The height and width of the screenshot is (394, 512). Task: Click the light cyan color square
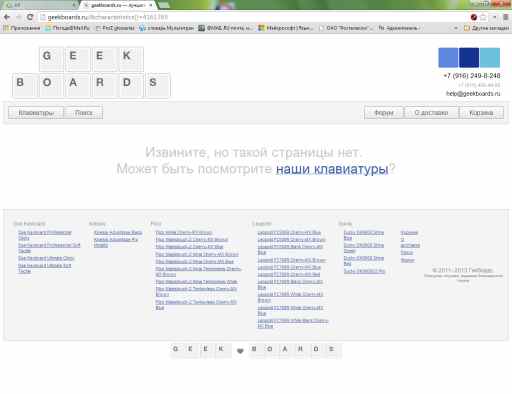point(490,57)
